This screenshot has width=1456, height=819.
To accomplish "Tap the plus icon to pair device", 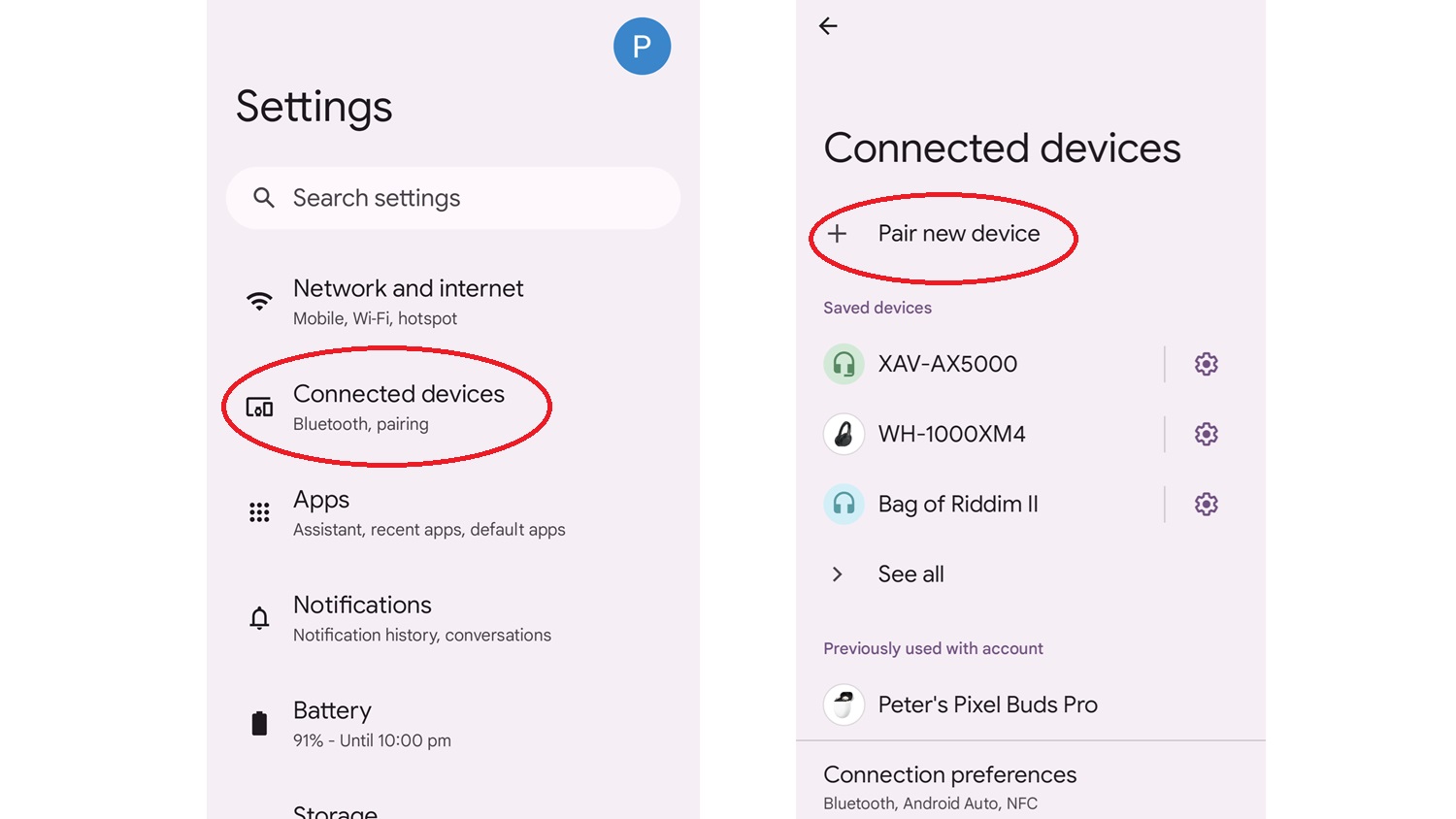I will tap(838, 234).
